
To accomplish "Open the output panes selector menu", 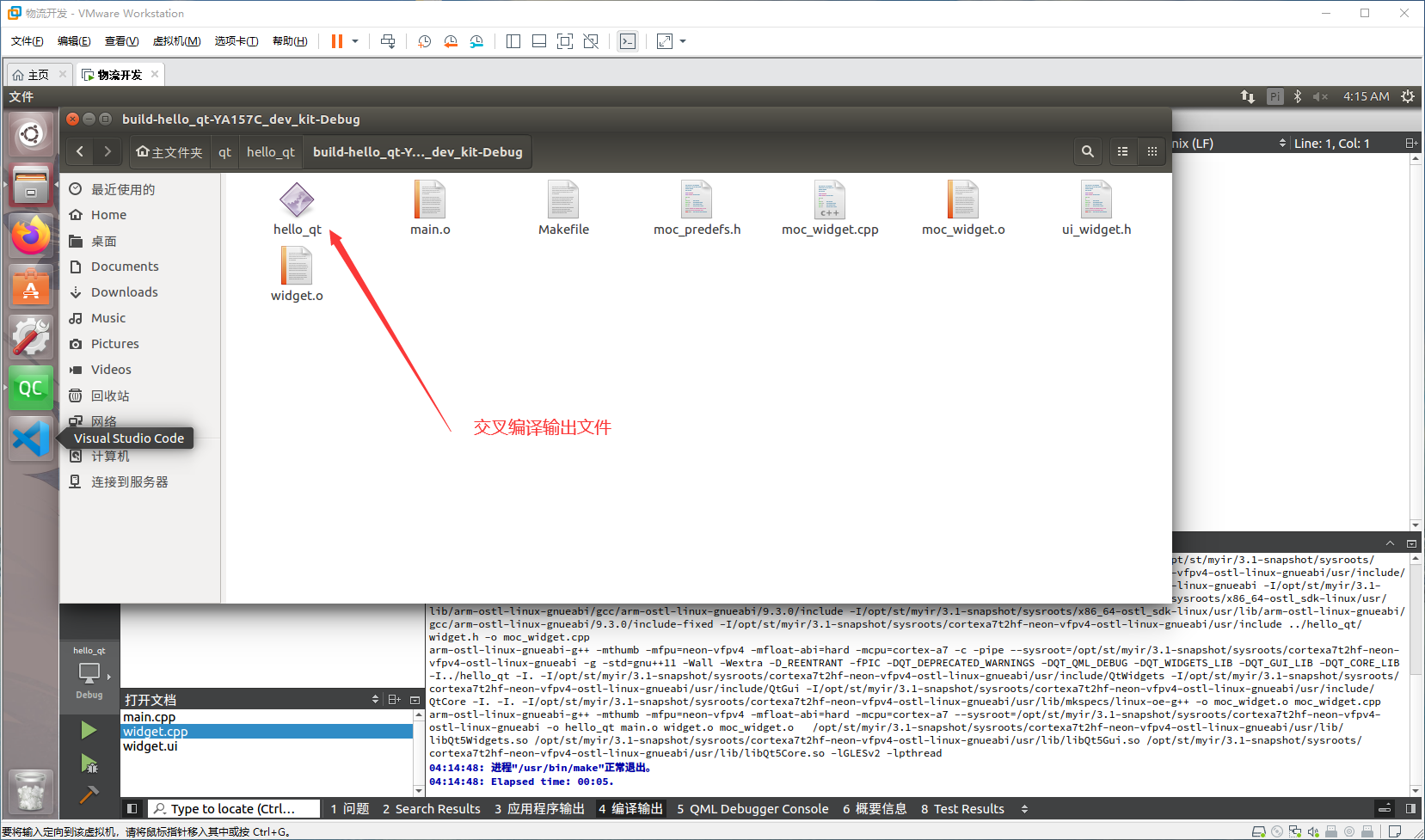I will click(1024, 809).
